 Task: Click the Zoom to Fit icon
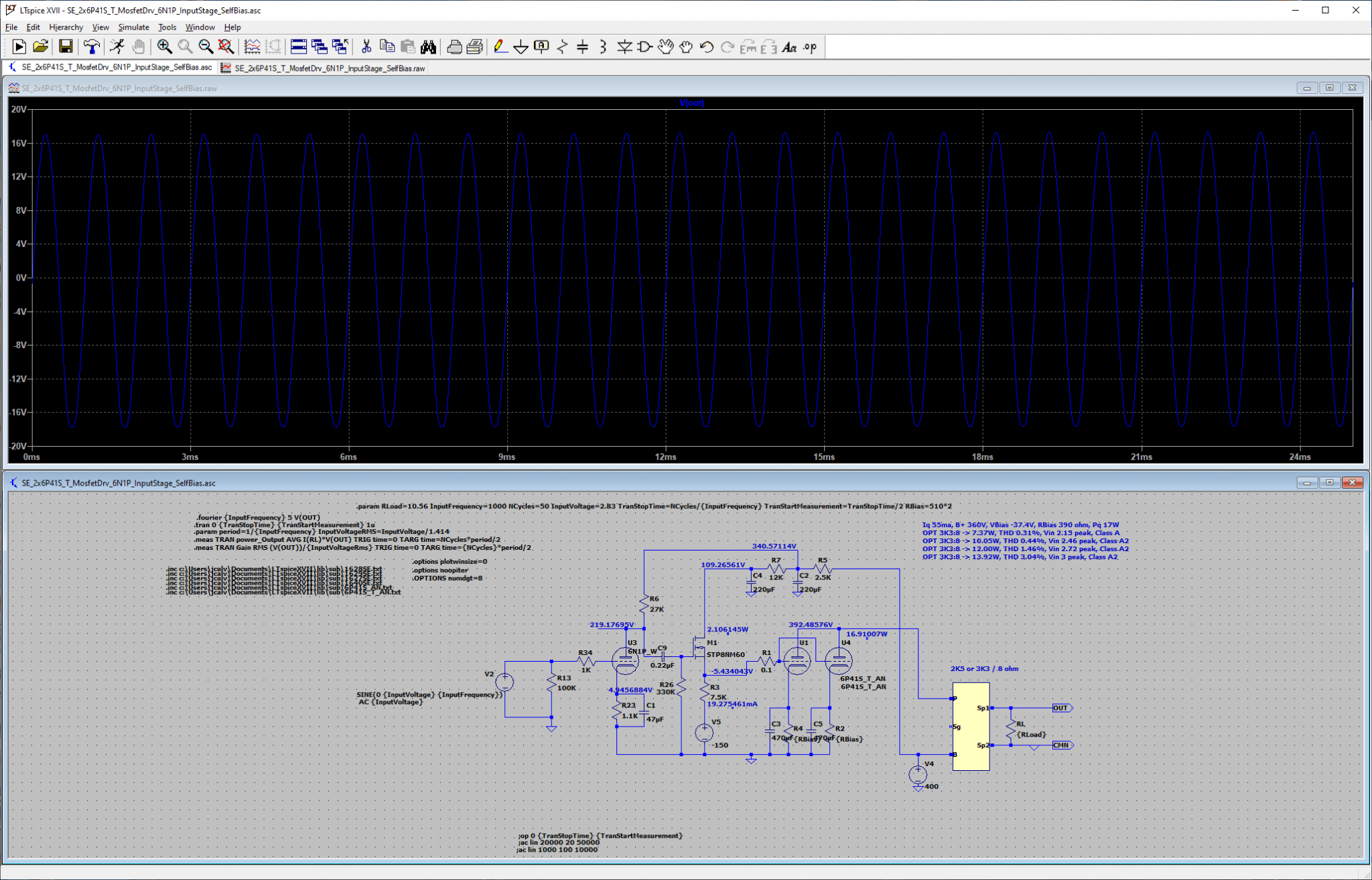point(226,46)
